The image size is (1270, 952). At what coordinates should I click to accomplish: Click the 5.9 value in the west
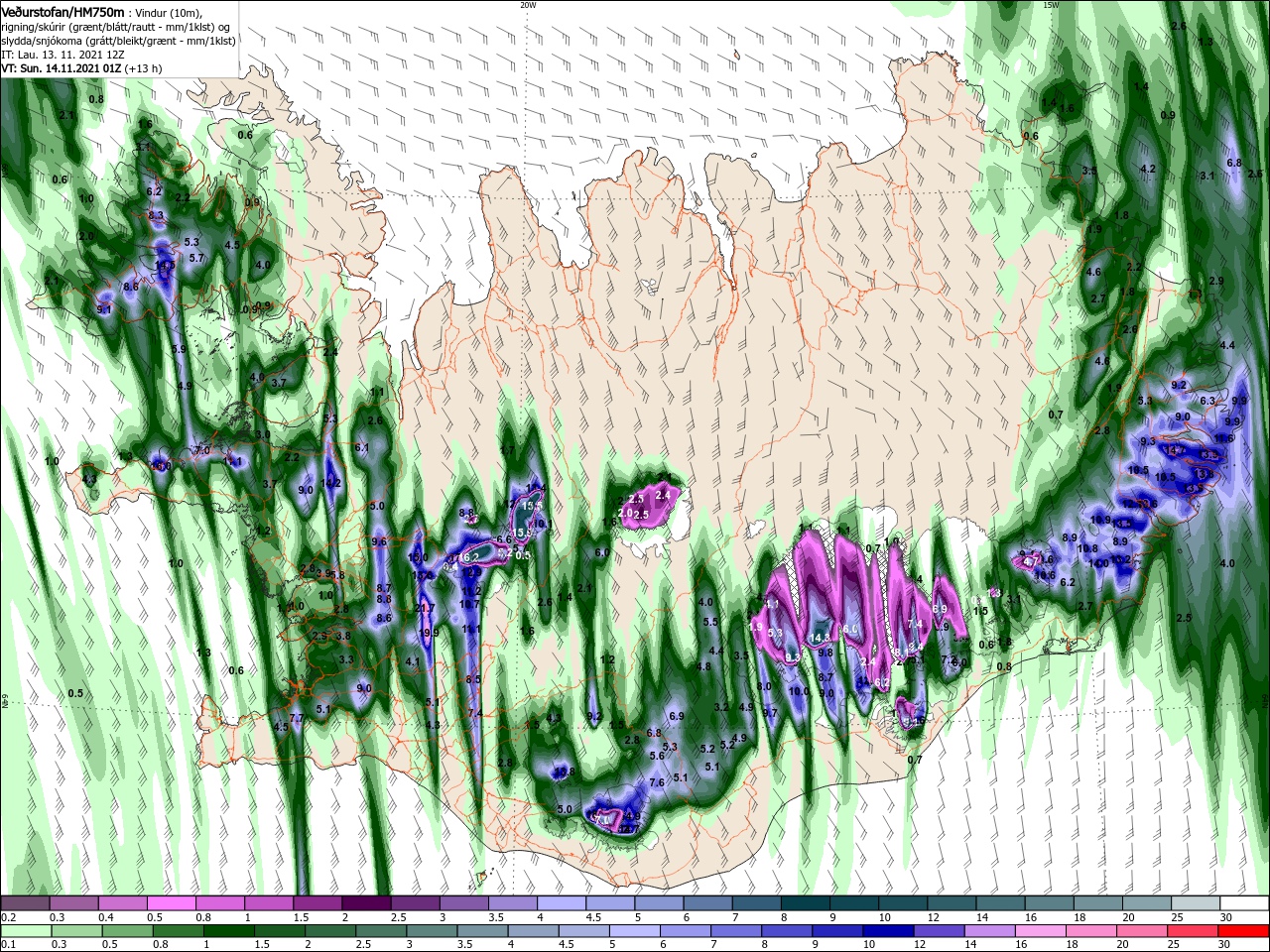pos(179,349)
